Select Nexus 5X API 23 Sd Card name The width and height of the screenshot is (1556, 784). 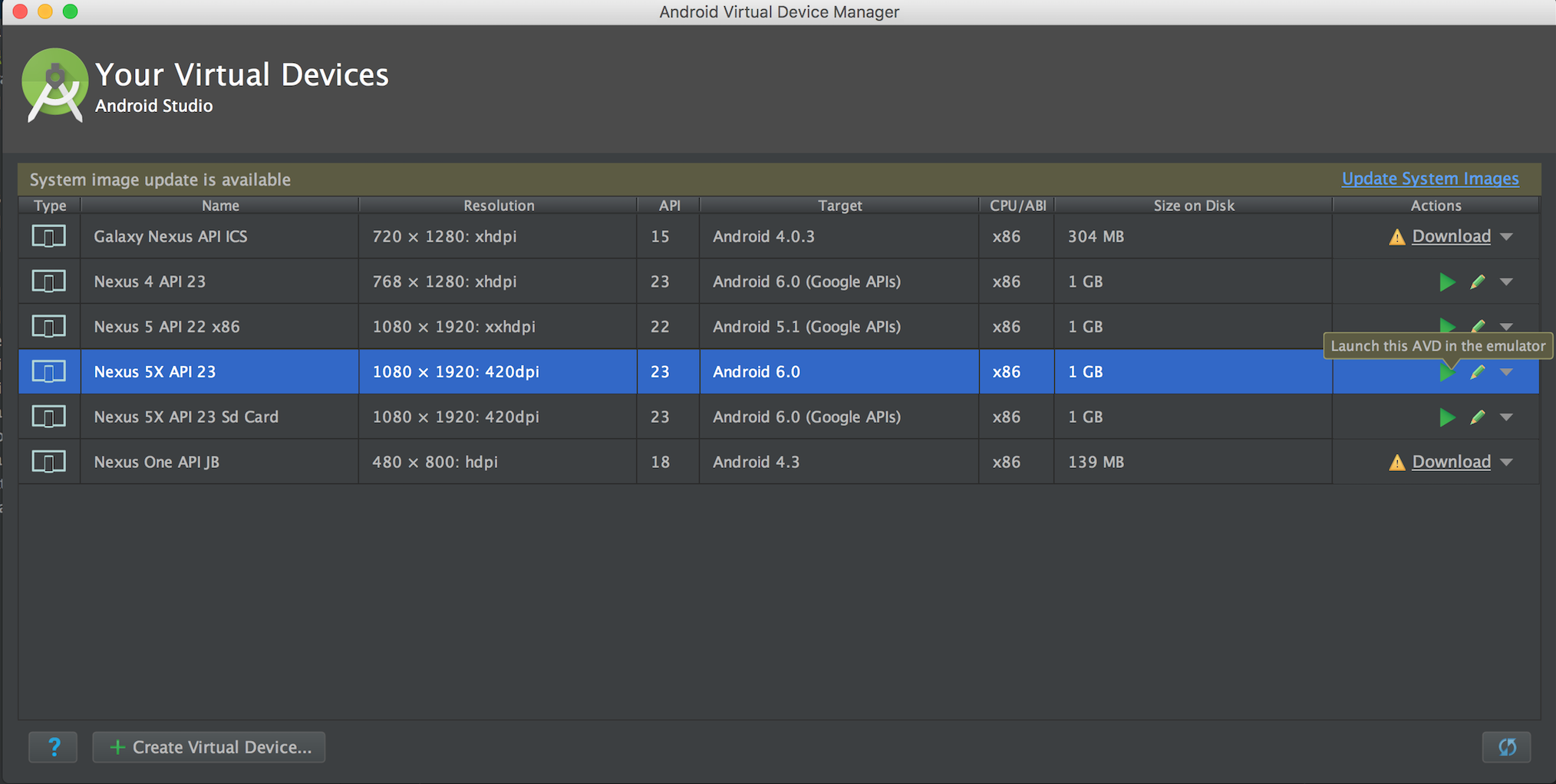[x=186, y=417]
